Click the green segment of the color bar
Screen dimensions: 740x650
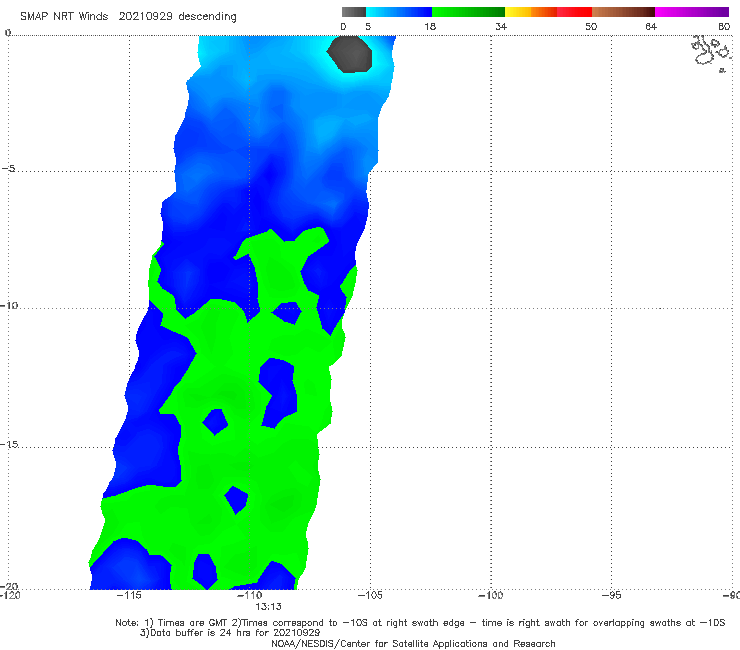468,12
